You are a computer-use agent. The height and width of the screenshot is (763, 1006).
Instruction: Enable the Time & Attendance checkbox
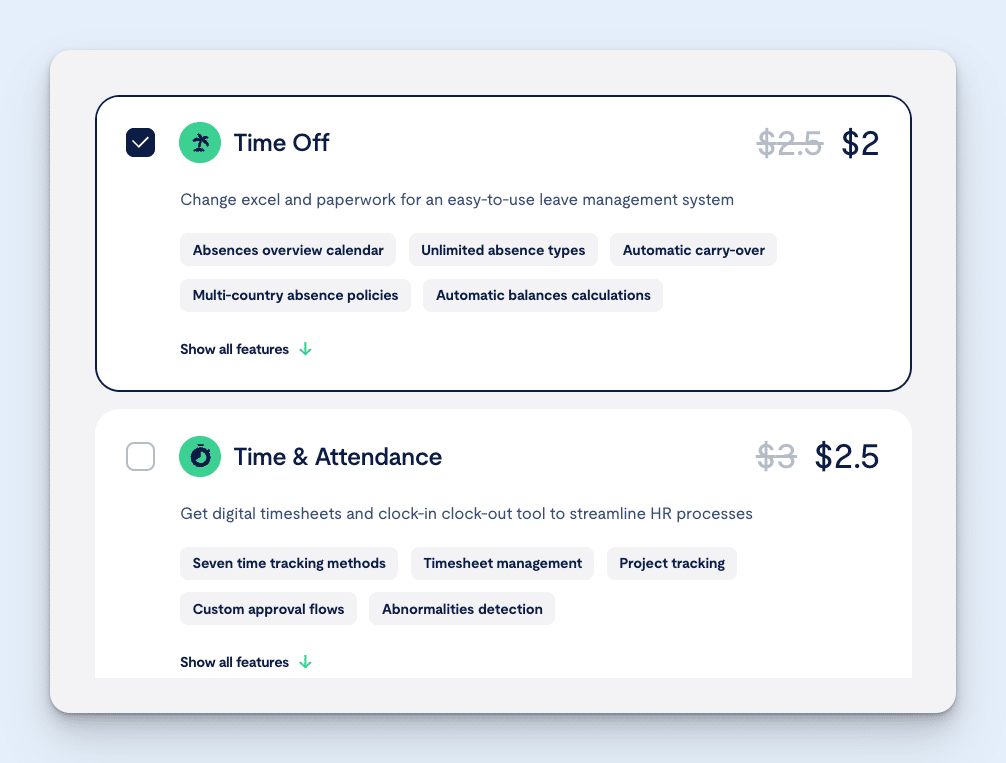[x=140, y=456]
